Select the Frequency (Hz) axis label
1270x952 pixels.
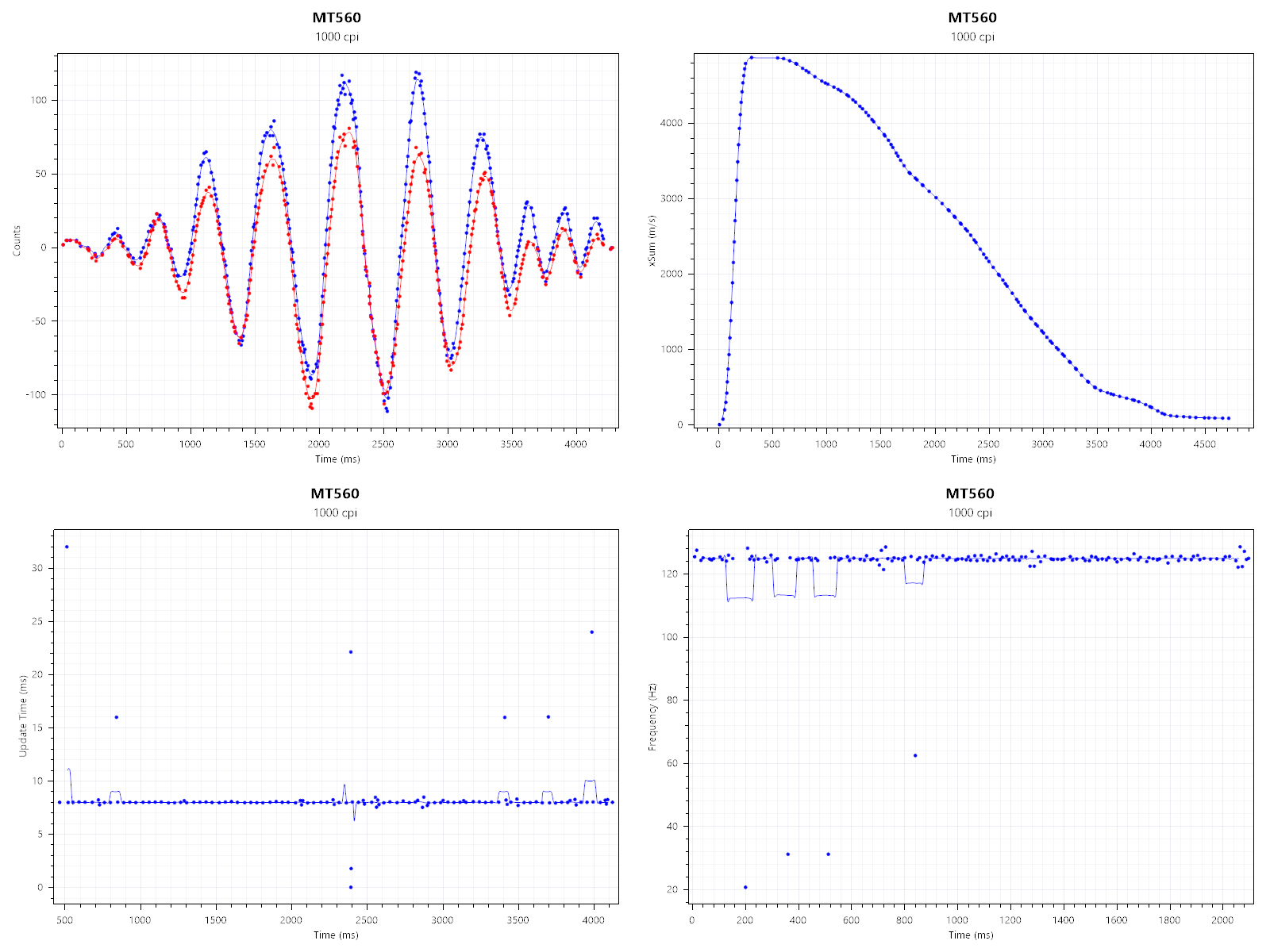[652, 716]
